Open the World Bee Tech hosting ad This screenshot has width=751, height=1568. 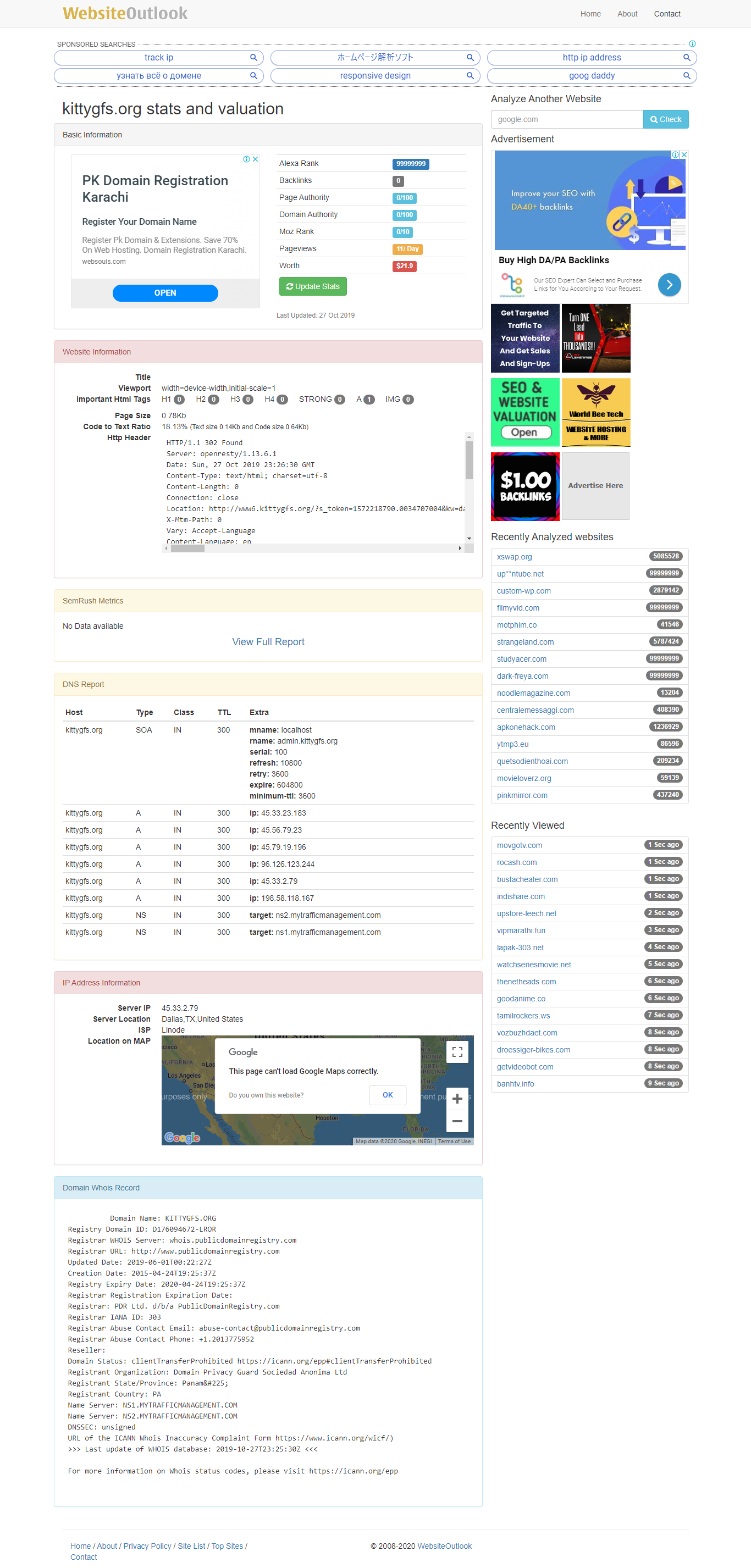pos(595,412)
